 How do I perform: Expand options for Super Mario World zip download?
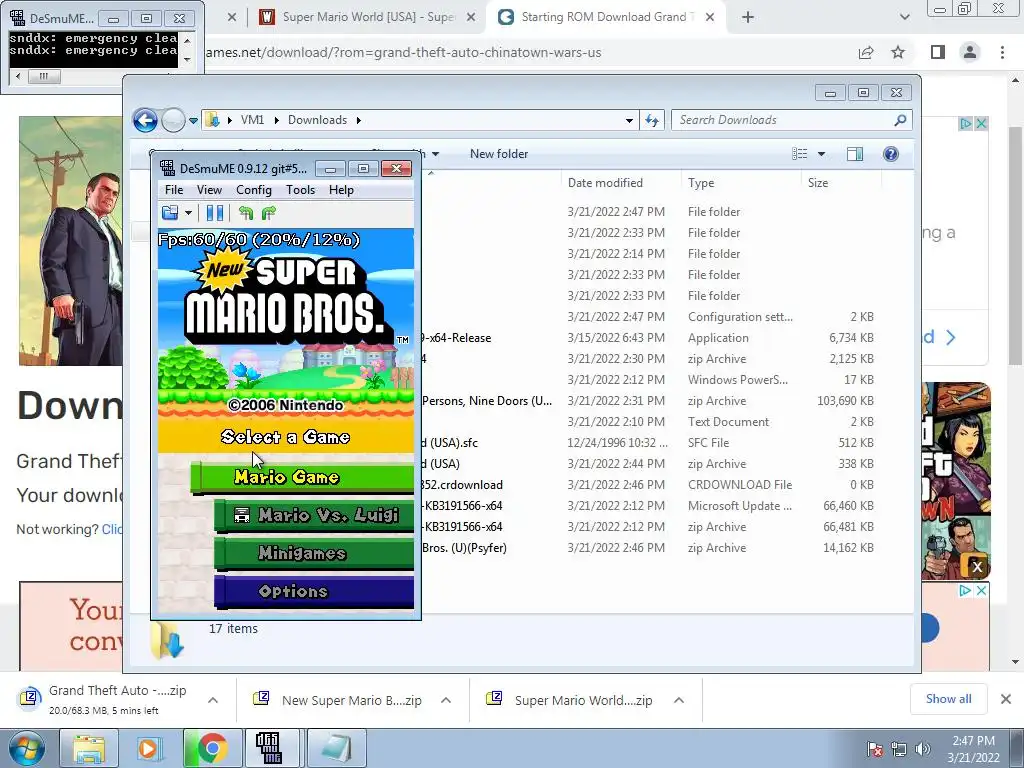(679, 700)
